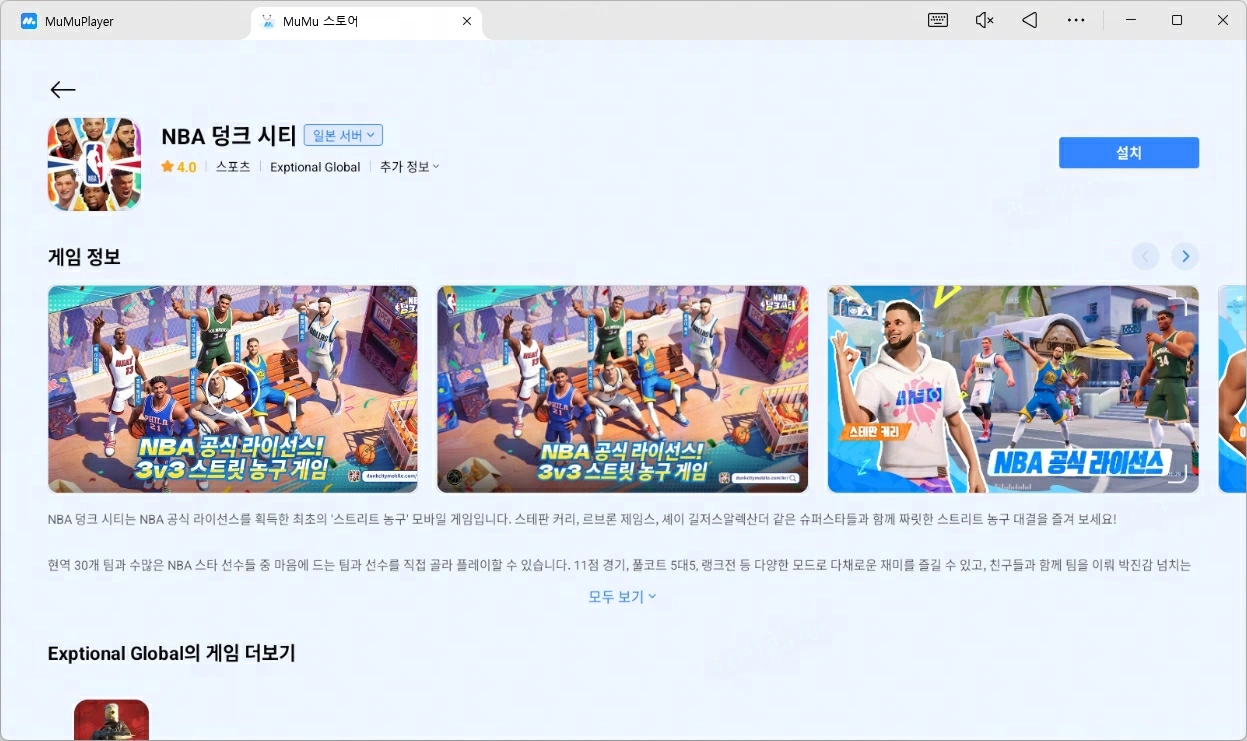The image size is (1247, 741).
Task: Click the description line starting '현역 30개 팀과'
Action: coord(620,565)
